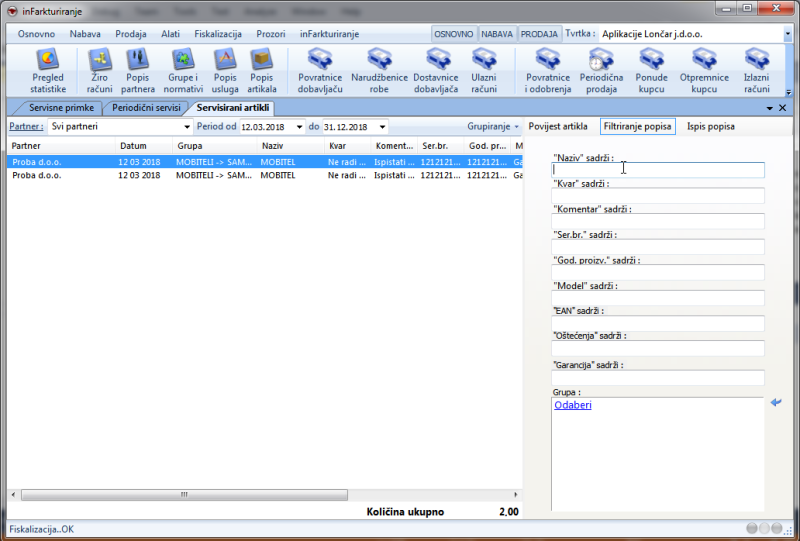Open the inFarkturiranje menu
This screenshot has height=541, width=800.
(x=329, y=34)
